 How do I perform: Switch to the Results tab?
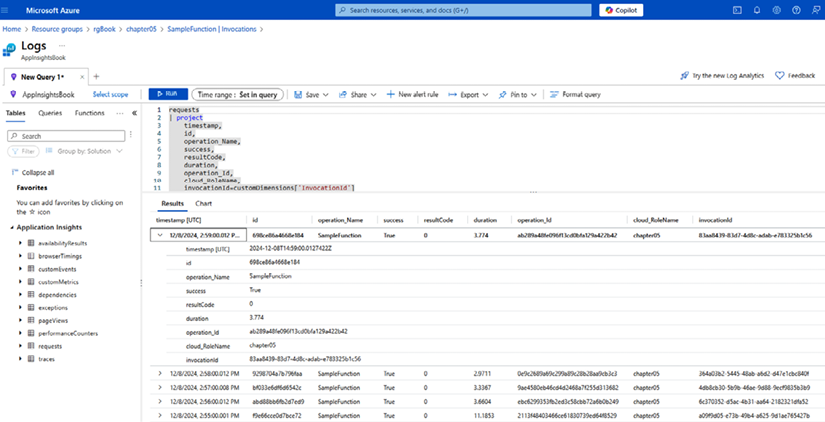tap(173, 204)
